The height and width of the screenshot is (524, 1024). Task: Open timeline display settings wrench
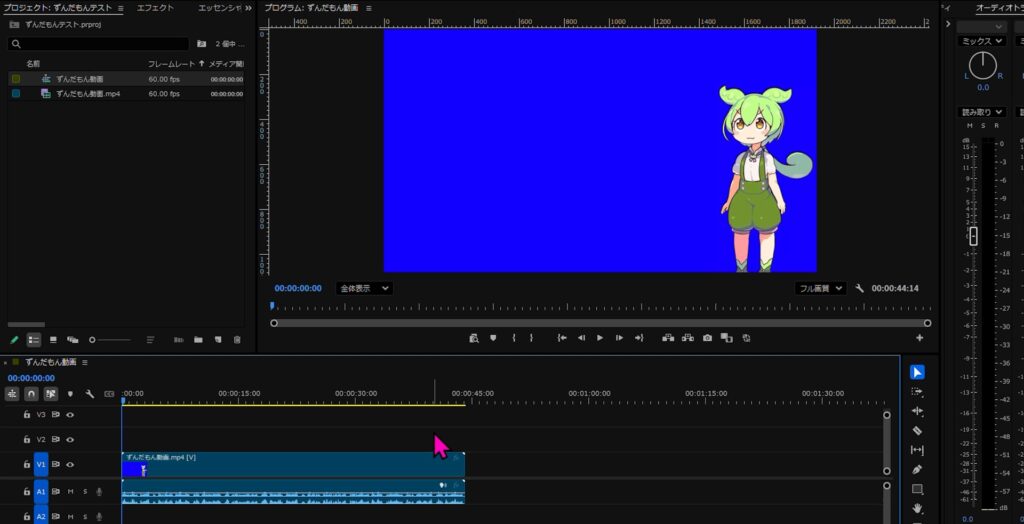pos(89,394)
